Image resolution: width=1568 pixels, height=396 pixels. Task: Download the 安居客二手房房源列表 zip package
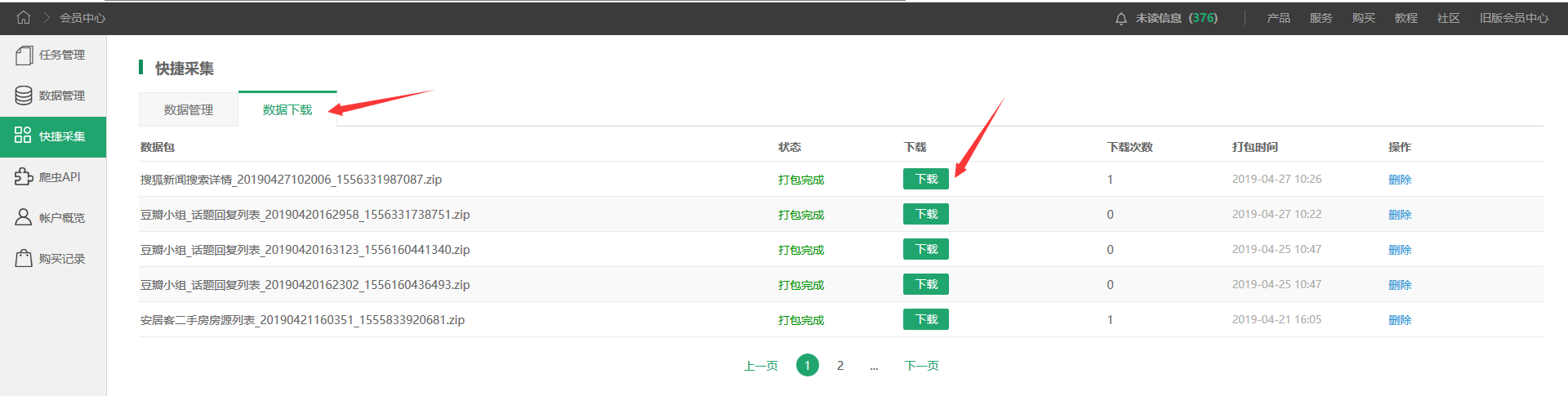[x=926, y=319]
